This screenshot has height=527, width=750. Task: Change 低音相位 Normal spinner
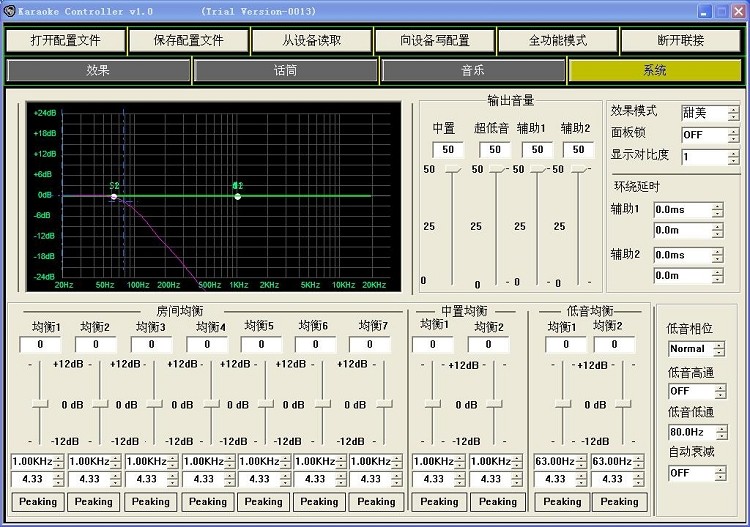(697, 349)
